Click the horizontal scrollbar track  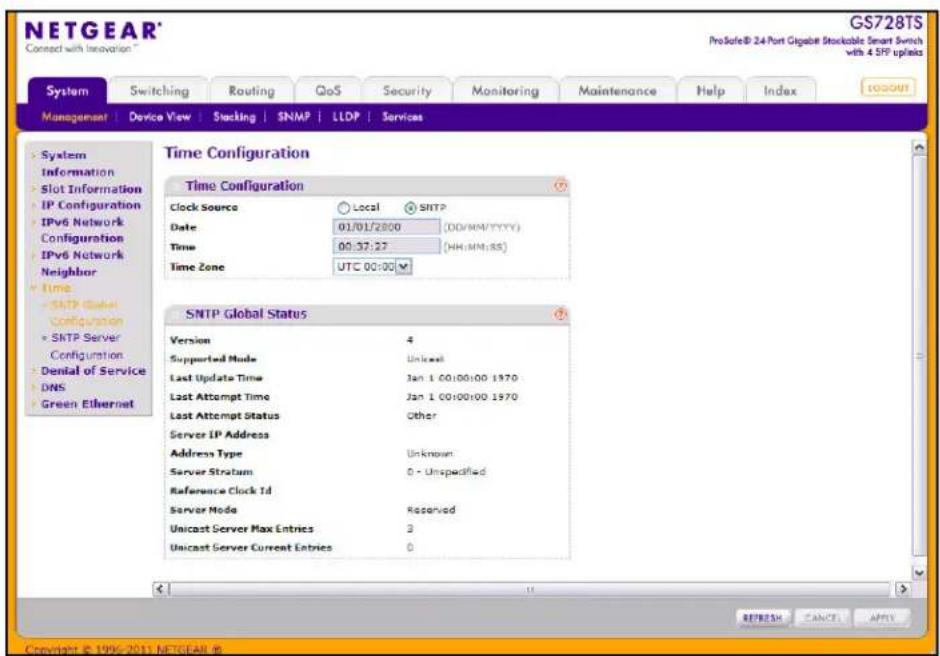(x=531, y=589)
